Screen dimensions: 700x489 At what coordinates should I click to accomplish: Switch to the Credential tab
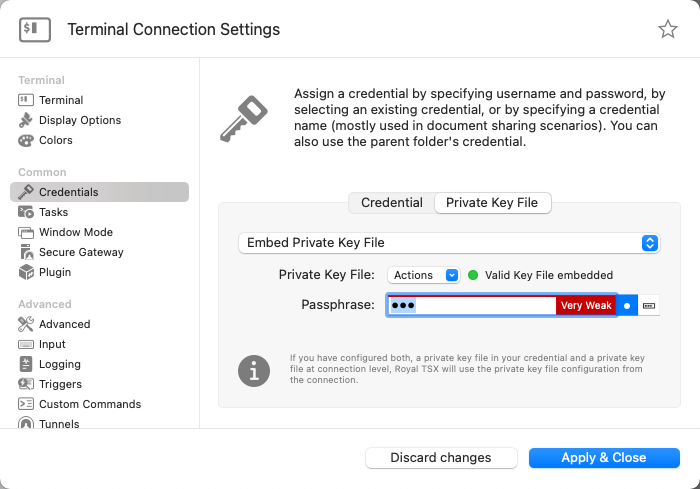391,202
